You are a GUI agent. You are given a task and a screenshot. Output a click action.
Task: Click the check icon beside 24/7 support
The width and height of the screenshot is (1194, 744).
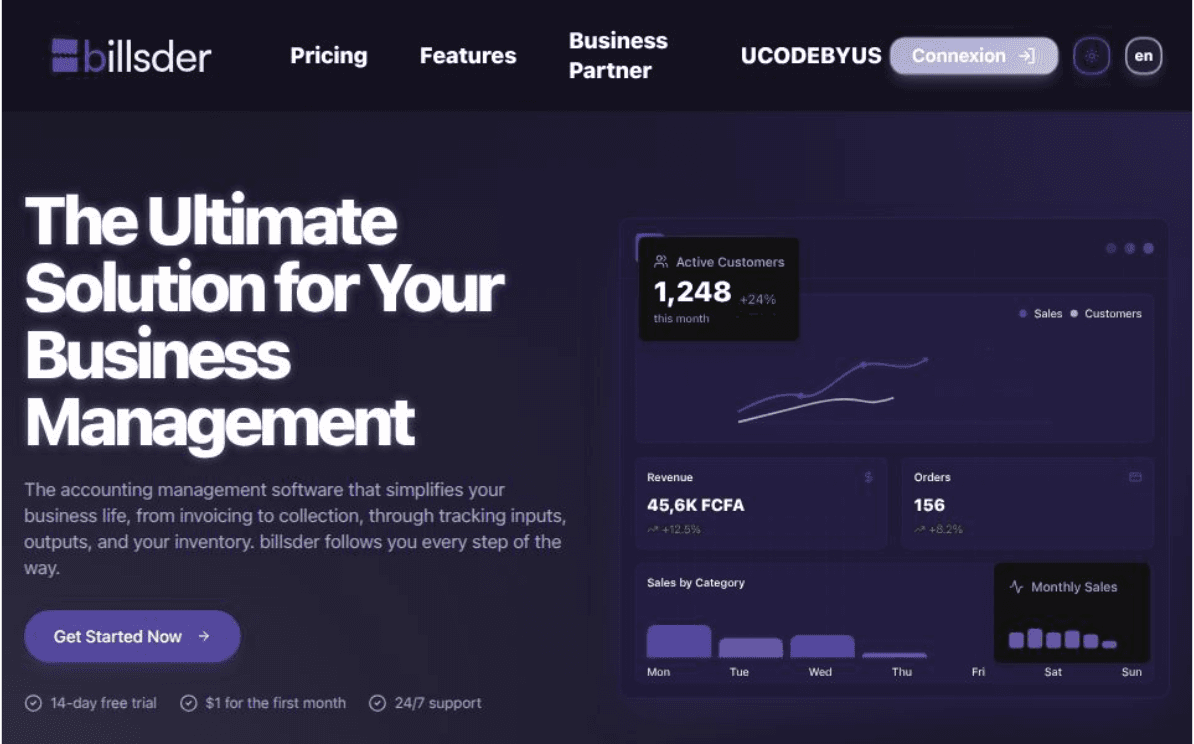[x=378, y=703]
